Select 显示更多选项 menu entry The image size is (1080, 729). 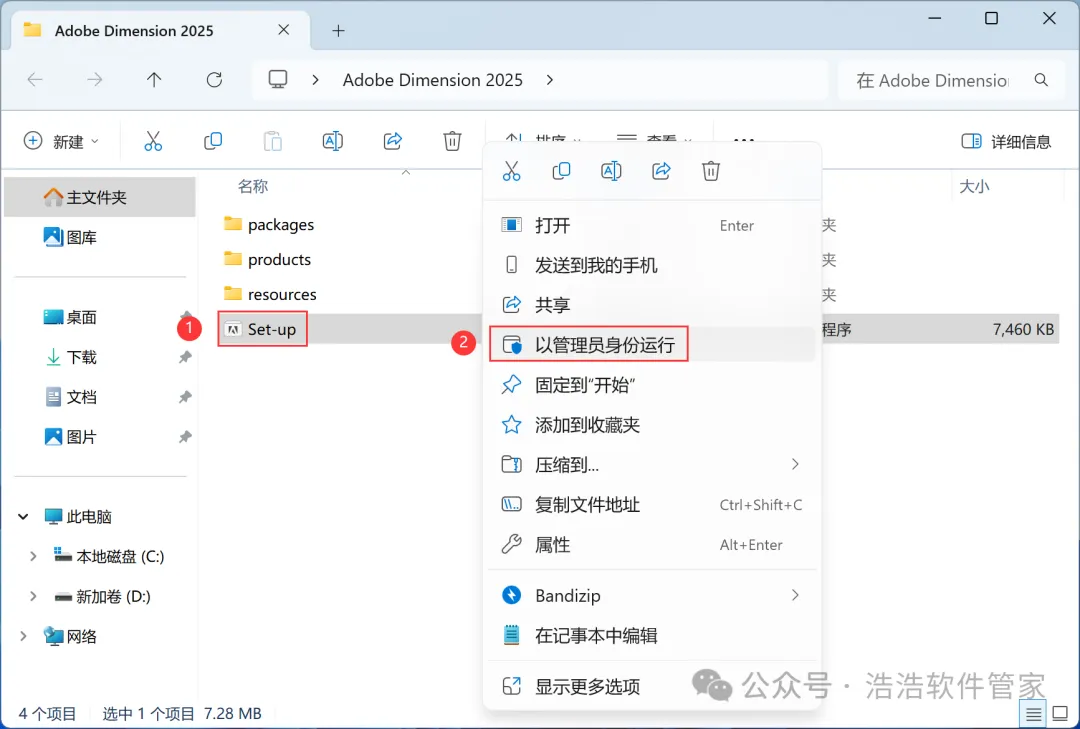[652, 686]
